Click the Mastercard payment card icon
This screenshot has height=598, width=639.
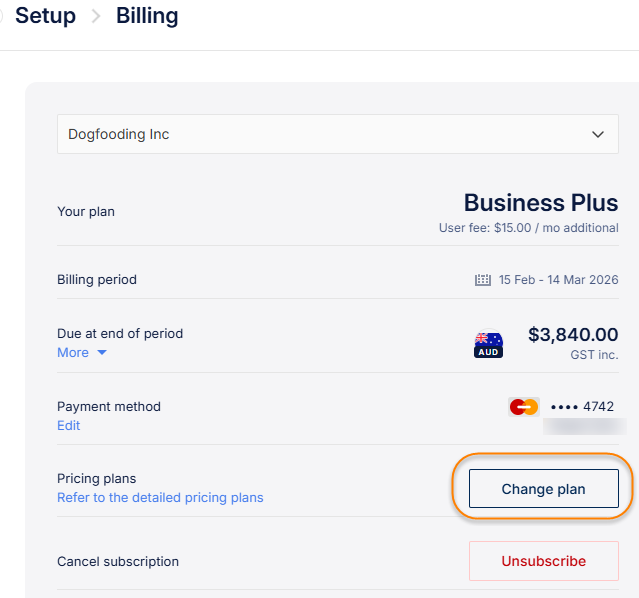523,407
